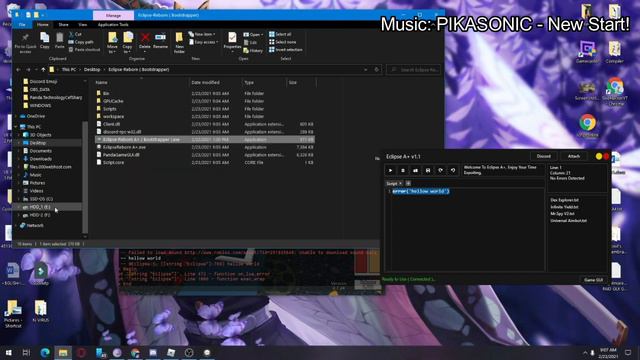Select Universal Aimbot.txt in script list
This screenshot has height=360, width=640.
[x=568, y=220]
